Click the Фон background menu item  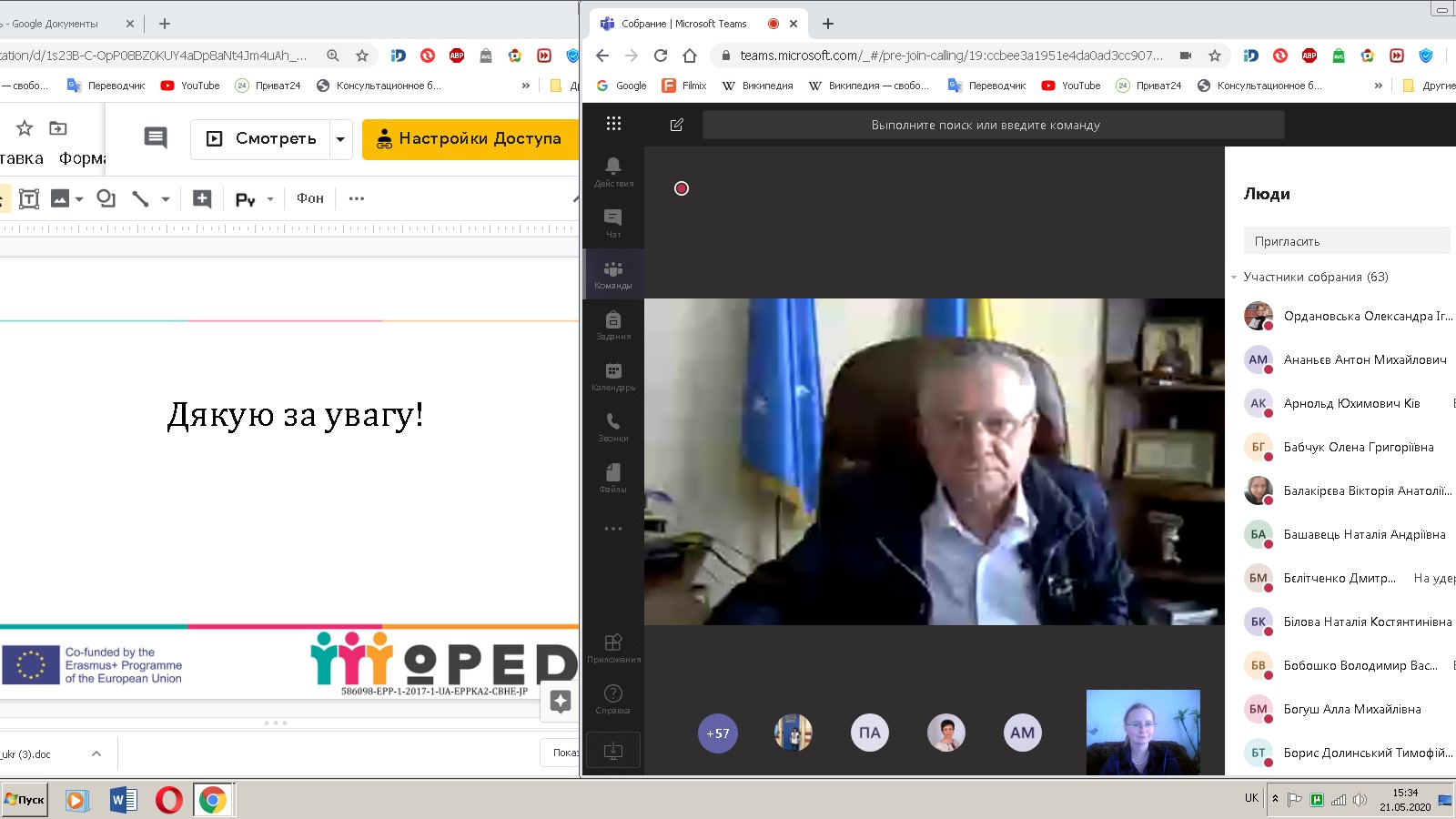click(309, 198)
